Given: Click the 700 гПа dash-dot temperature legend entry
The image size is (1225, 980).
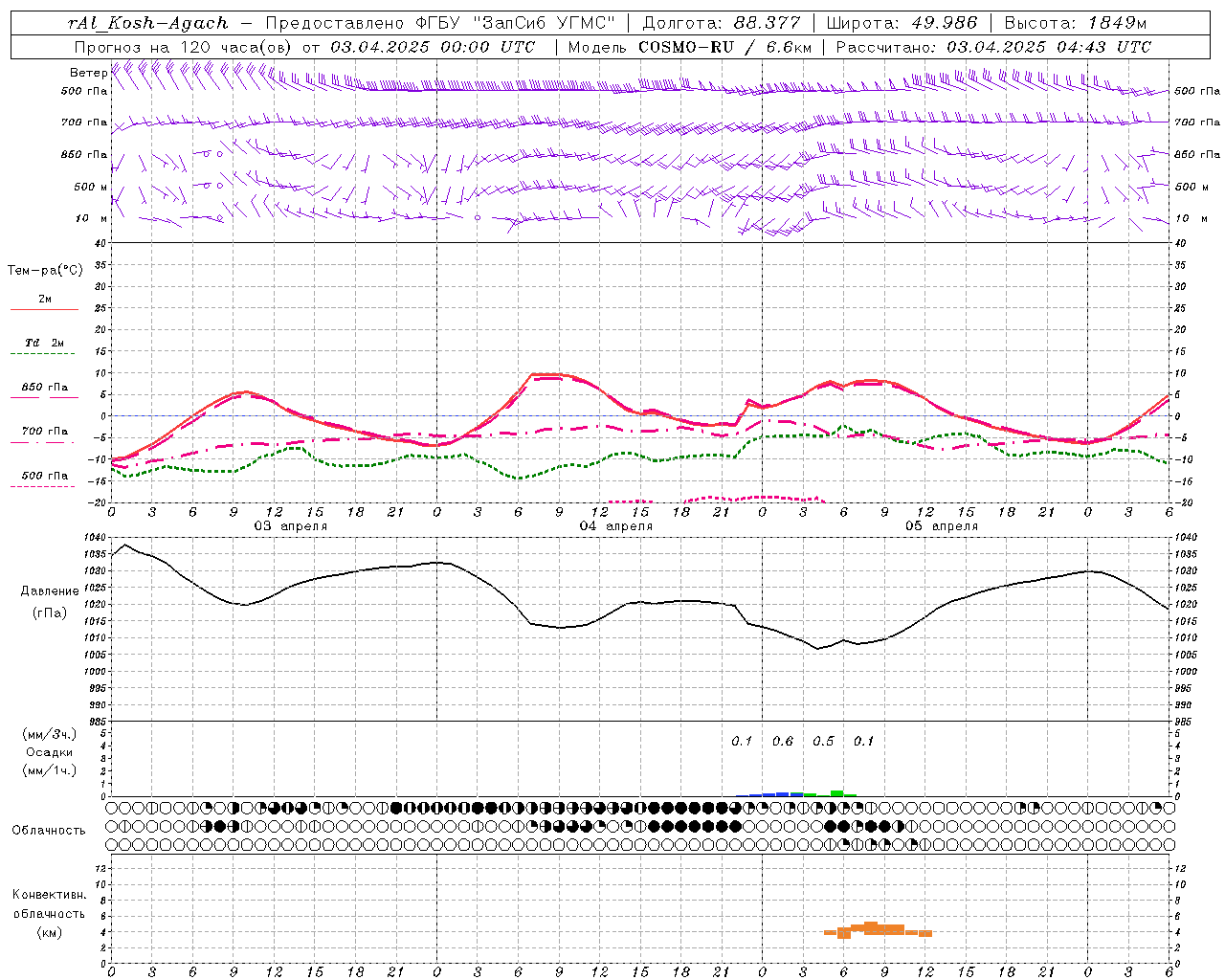Looking at the screenshot, I should (x=44, y=432).
